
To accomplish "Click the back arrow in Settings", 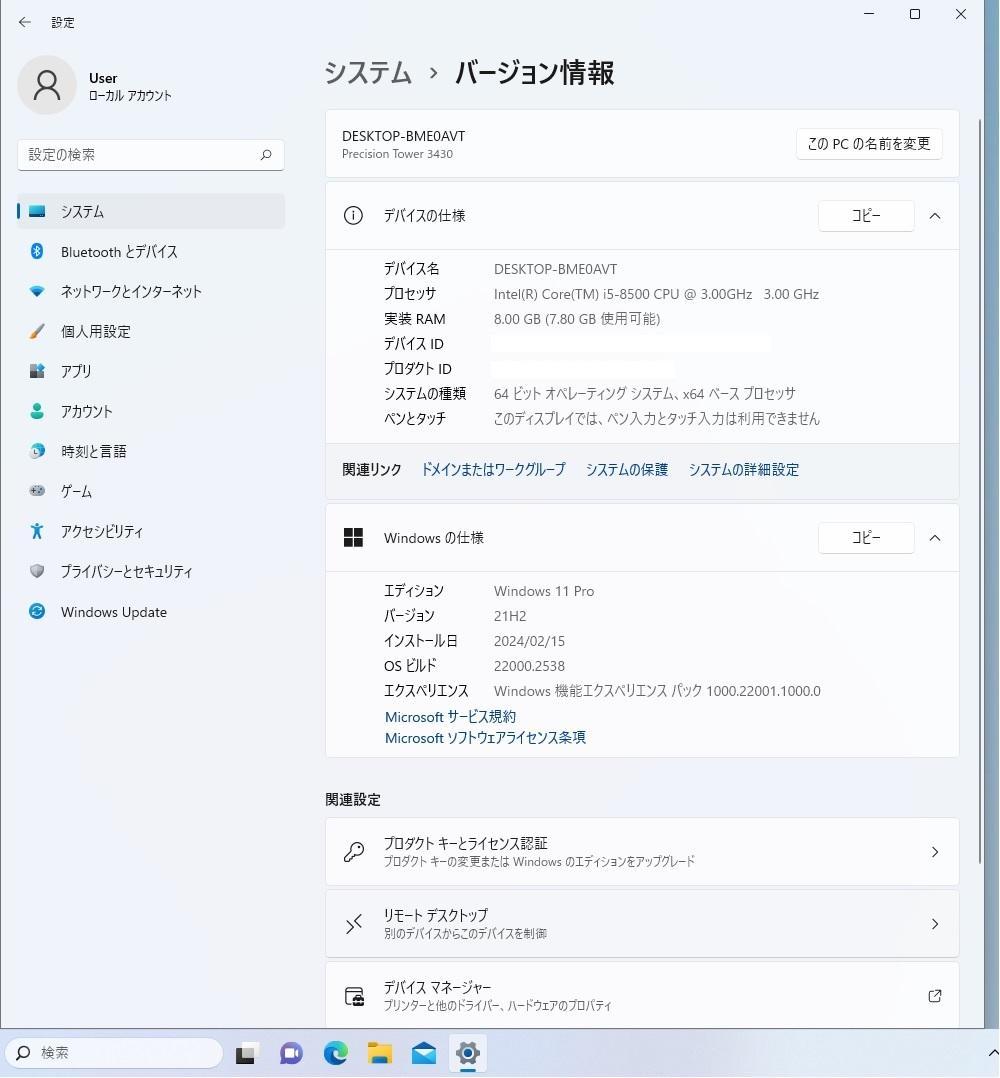I will coord(24,21).
